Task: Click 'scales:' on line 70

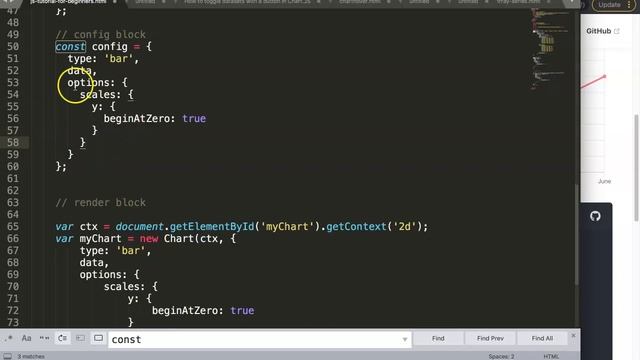Action: click(x=124, y=287)
